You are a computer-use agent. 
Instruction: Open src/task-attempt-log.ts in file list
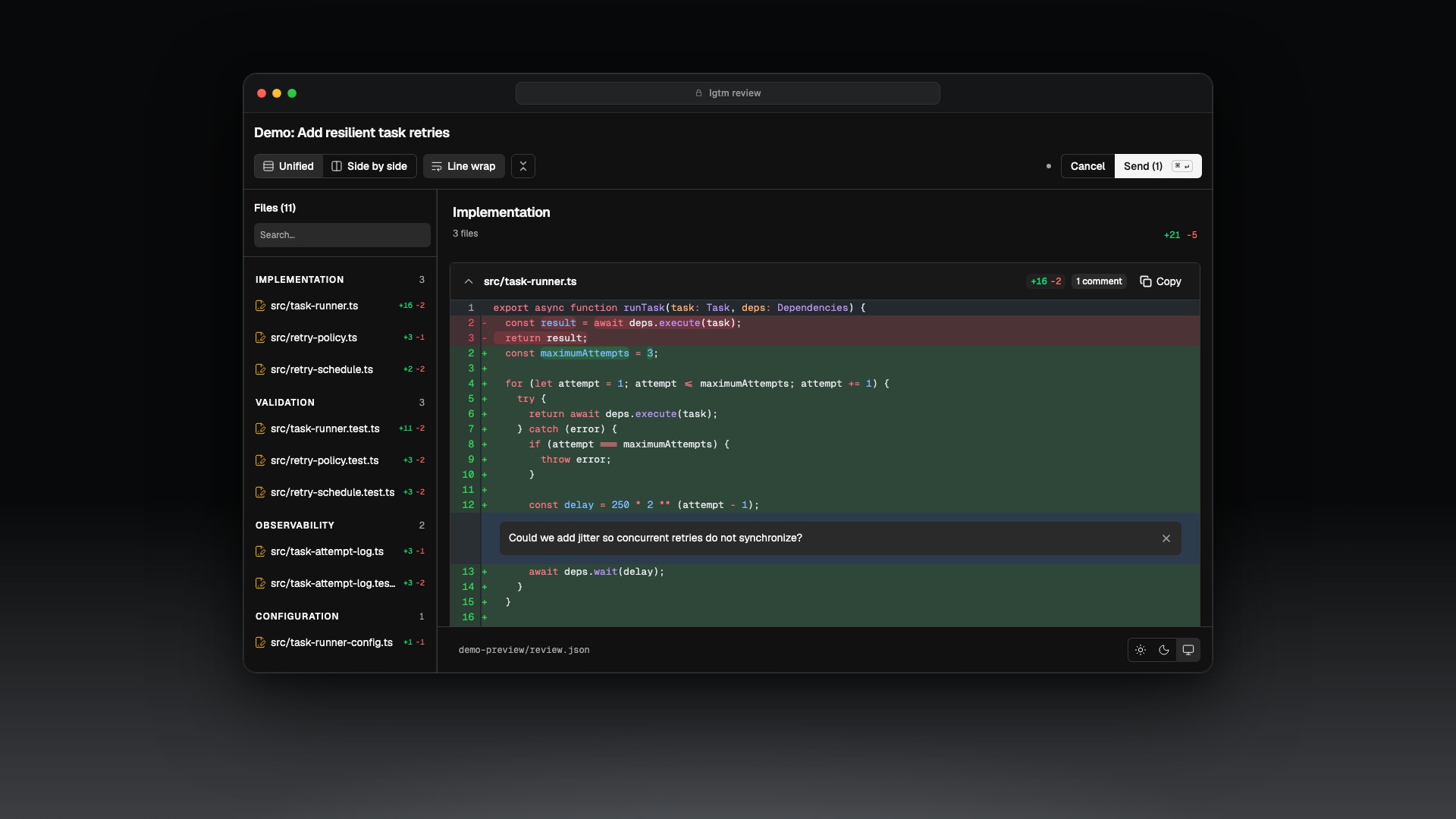point(340,551)
